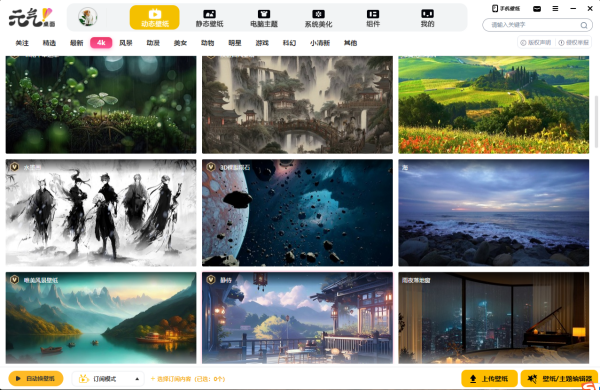Select the 小清新 category tab
The image size is (600, 390).
pyautogui.click(x=320, y=43)
